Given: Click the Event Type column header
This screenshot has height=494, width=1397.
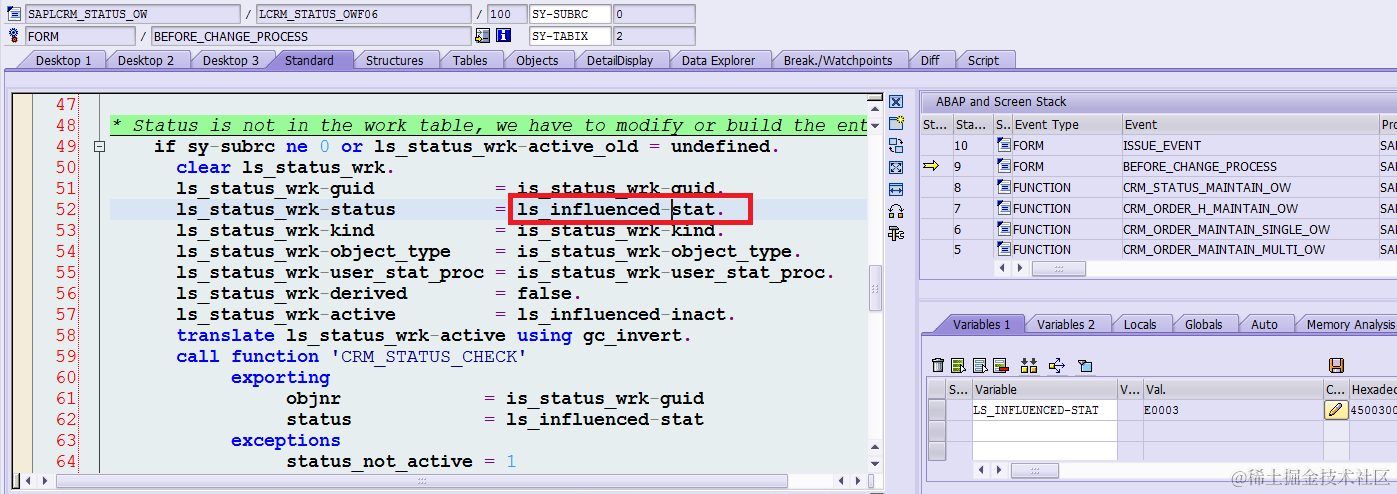Looking at the screenshot, I should [x=1066, y=125].
